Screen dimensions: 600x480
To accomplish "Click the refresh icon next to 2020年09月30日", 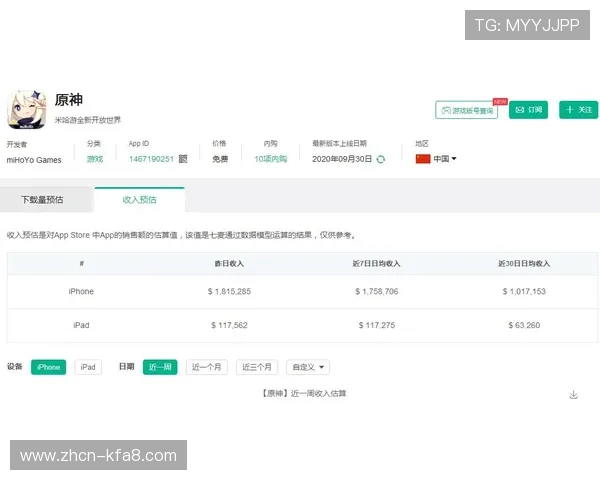I will coord(381,159).
